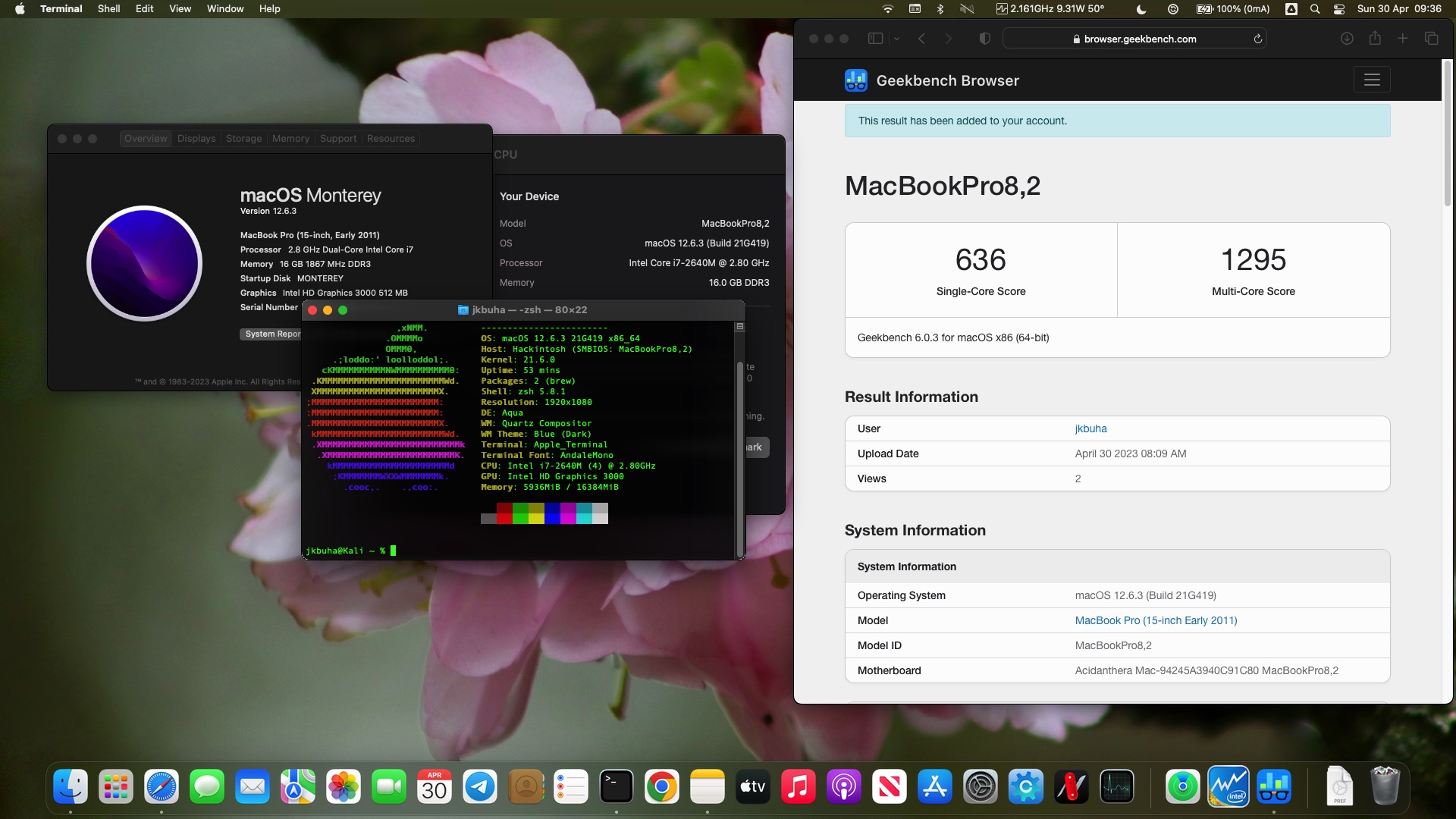Image resolution: width=1456 pixels, height=819 pixels.
Task: Launch Google Chrome from the dock
Action: tap(662, 787)
